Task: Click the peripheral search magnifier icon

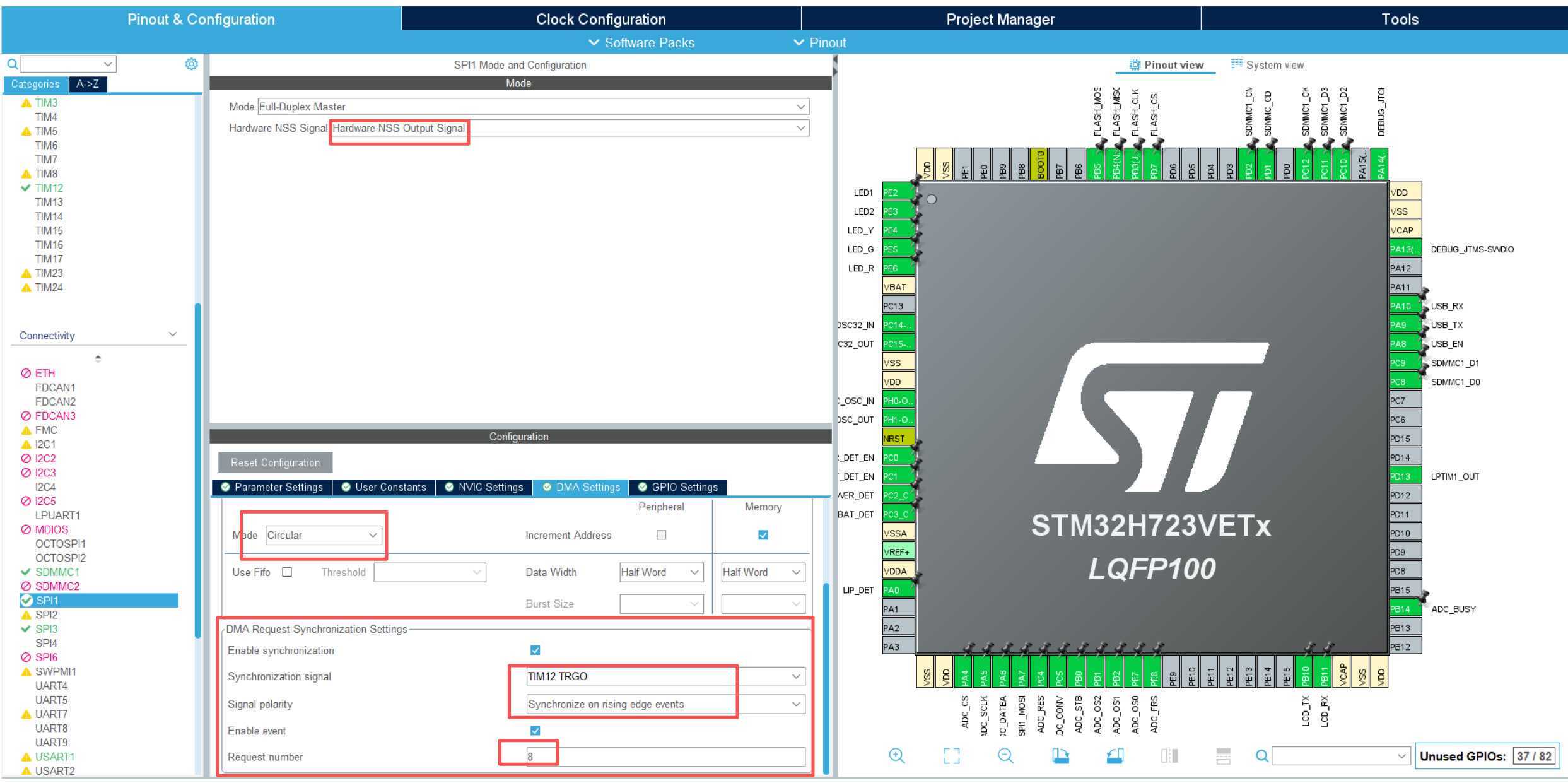Action: click(12, 64)
